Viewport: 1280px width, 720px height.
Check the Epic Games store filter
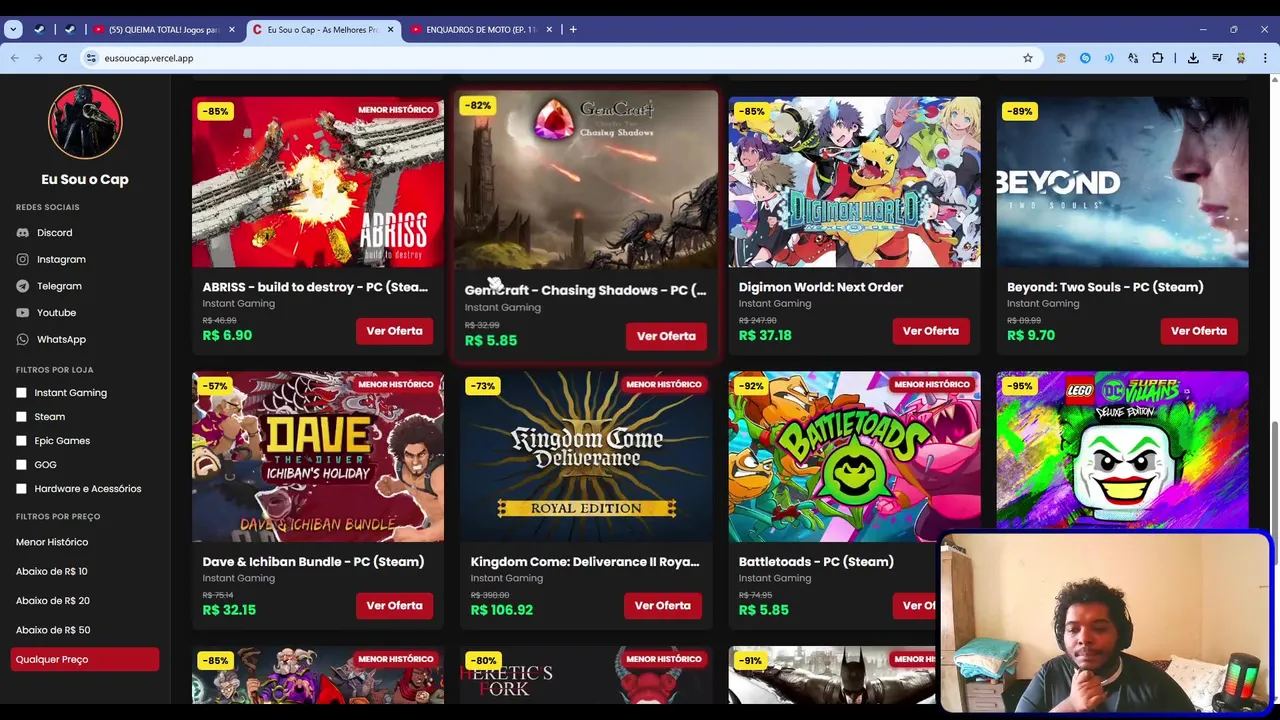pos(22,441)
